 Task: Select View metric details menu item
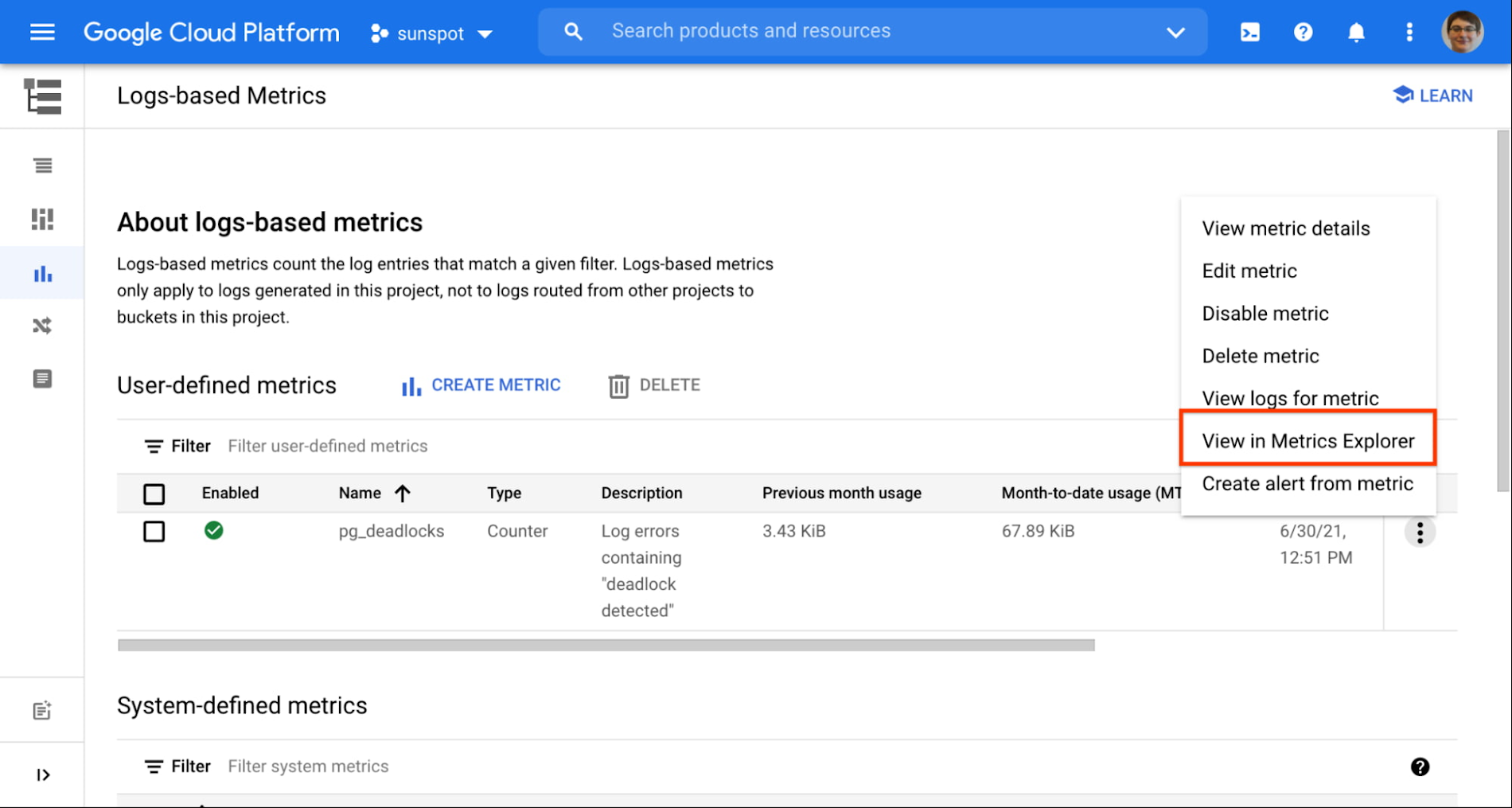click(x=1308, y=228)
